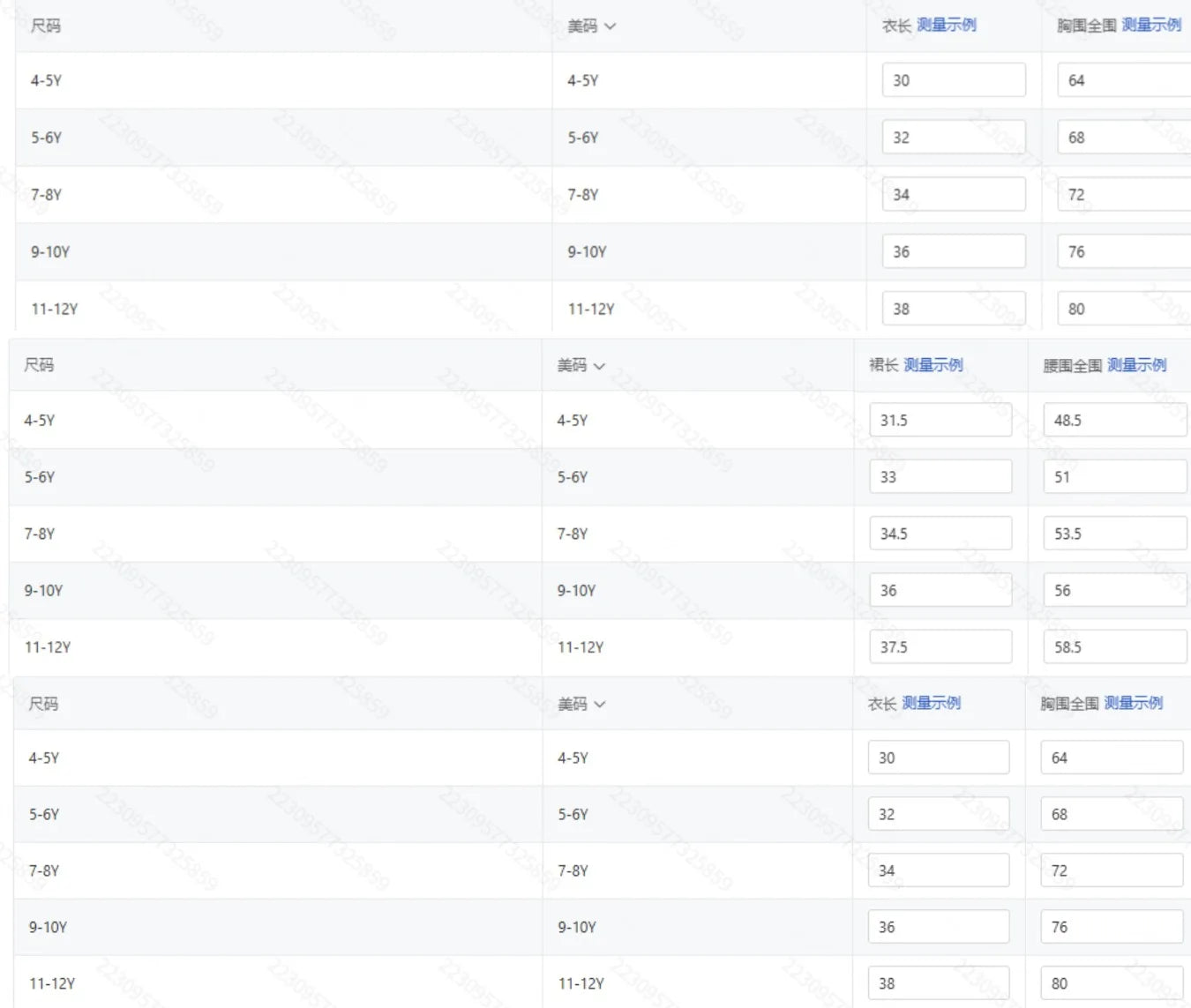
Task: Click the 腰围全围 field showing 48.5
Action: 1114,420
